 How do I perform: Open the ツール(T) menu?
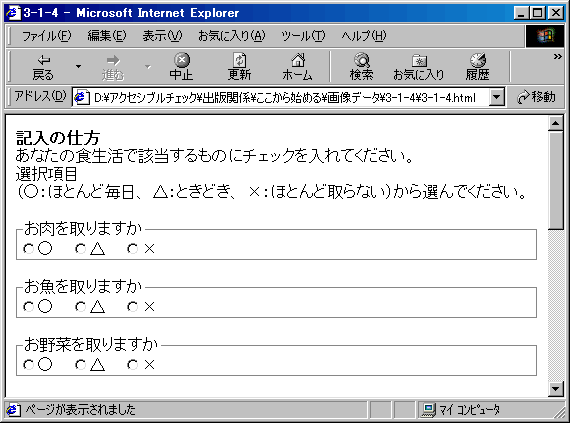303,36
